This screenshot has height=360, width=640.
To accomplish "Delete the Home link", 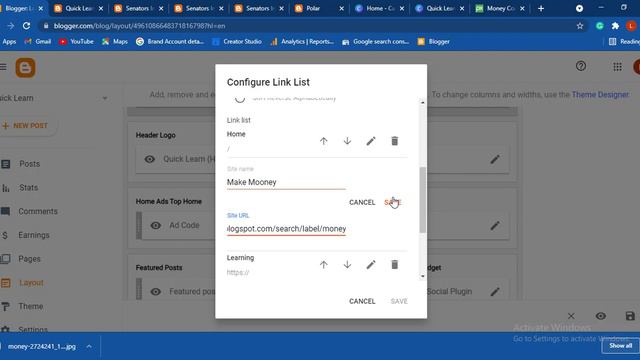I will (x=394, y=141).
